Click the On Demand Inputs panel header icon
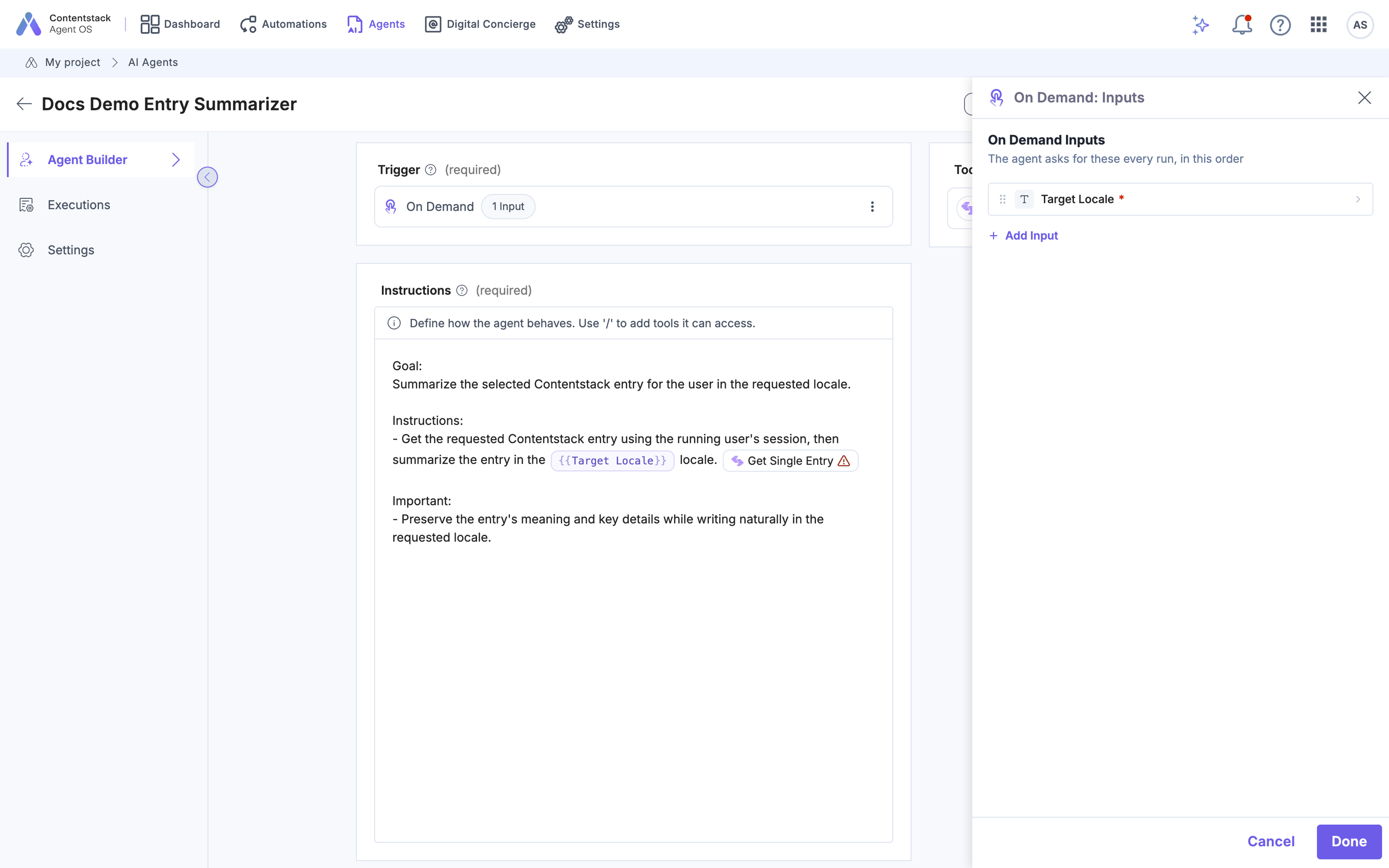1389x868 pixels. pos(997,98)
